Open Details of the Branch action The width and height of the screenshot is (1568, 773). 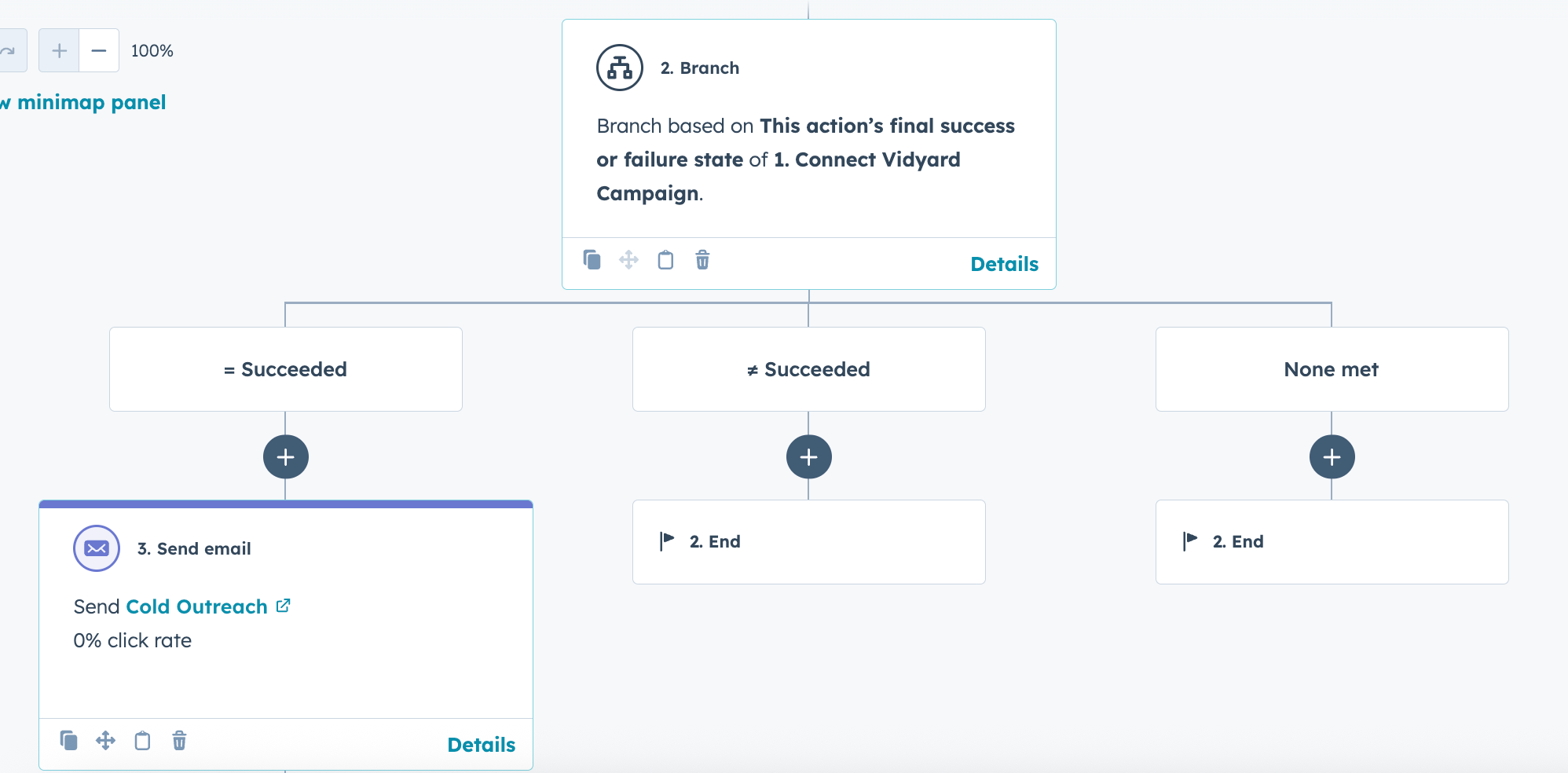tap(1004, 264)
